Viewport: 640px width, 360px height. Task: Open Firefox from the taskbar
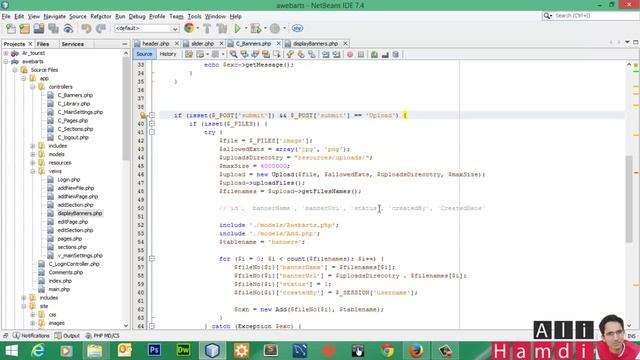pos(416,350)
